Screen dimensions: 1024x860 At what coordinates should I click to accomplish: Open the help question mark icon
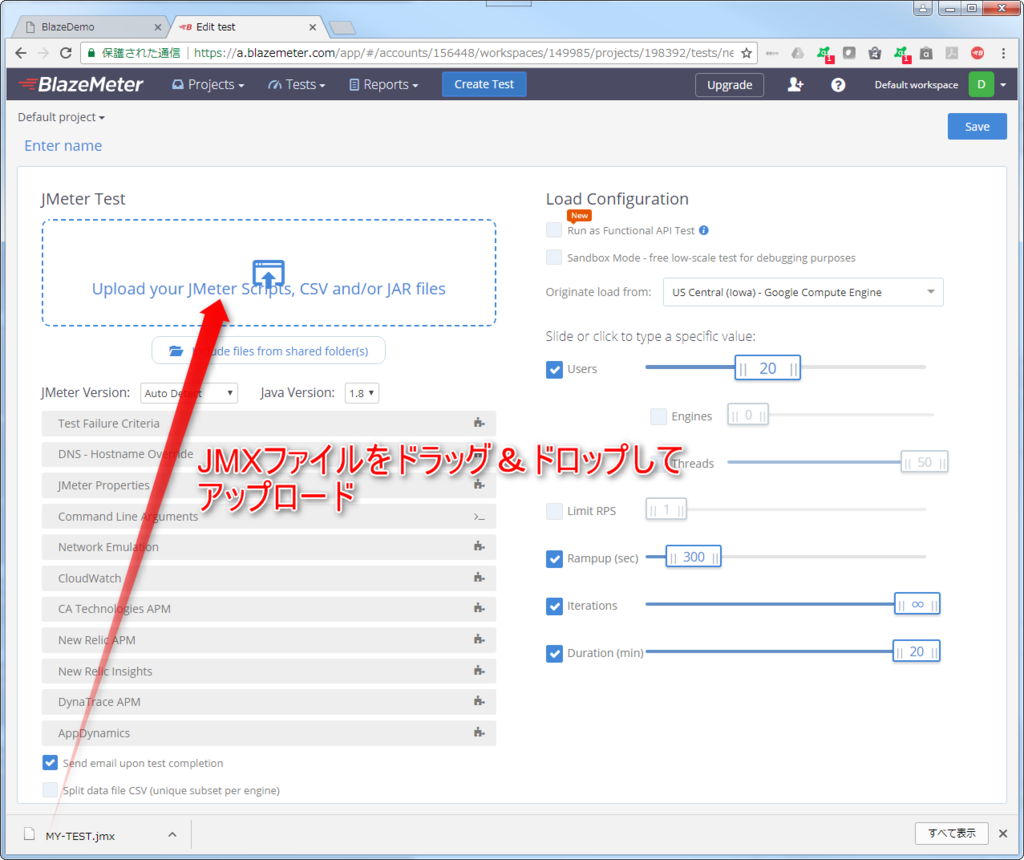click(838, 85)
